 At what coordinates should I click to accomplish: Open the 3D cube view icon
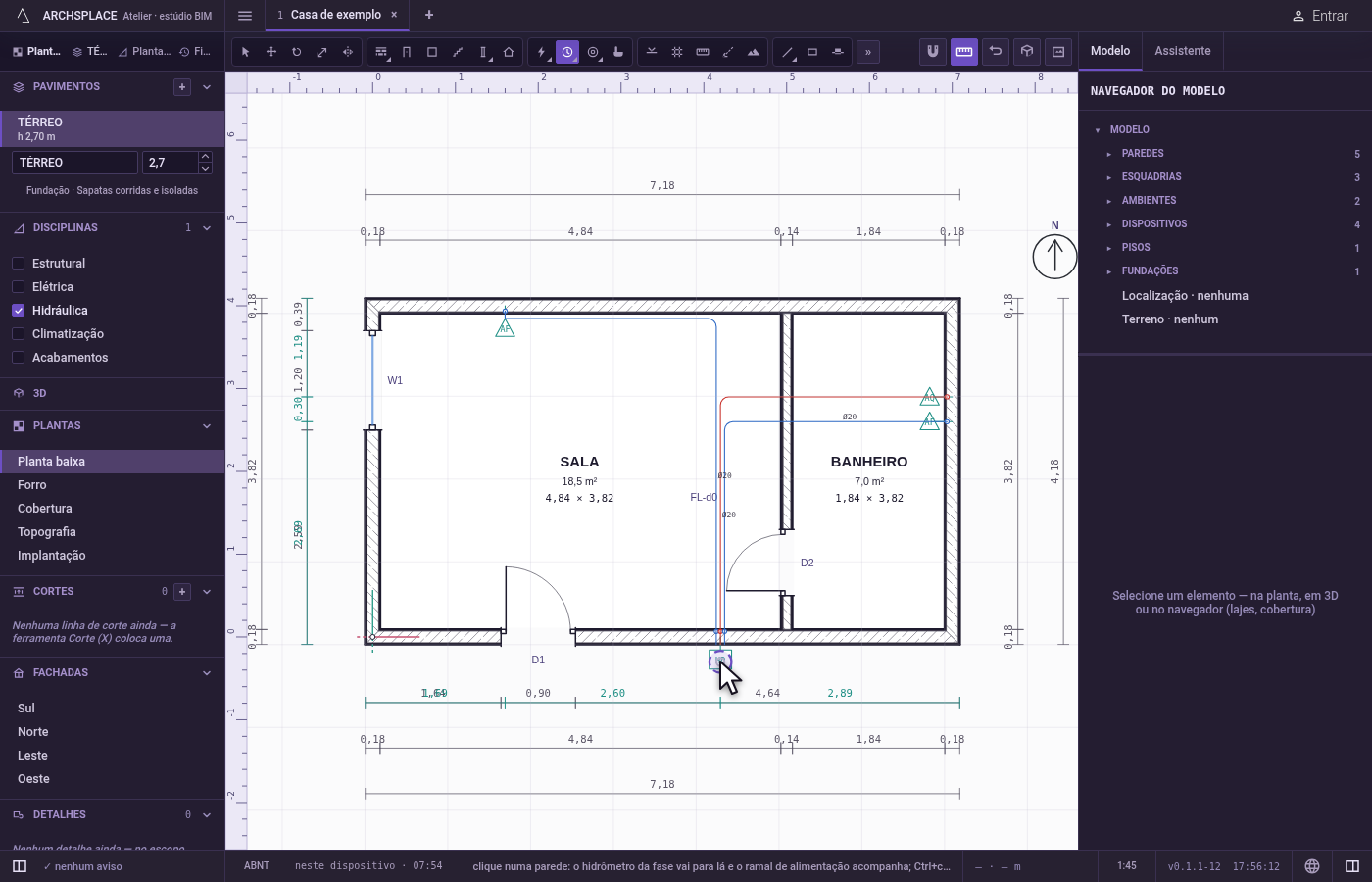coord(1027,51)
